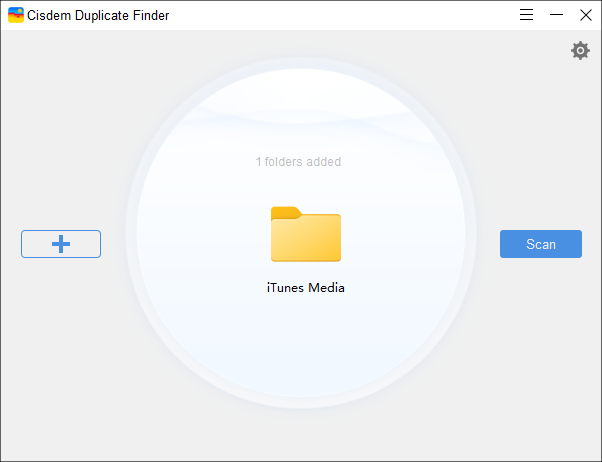The height and width of the screenshot is (462, 602).
Task: Minimize the Cisdem Duplicate Finder window
Action: coord(556,15)
